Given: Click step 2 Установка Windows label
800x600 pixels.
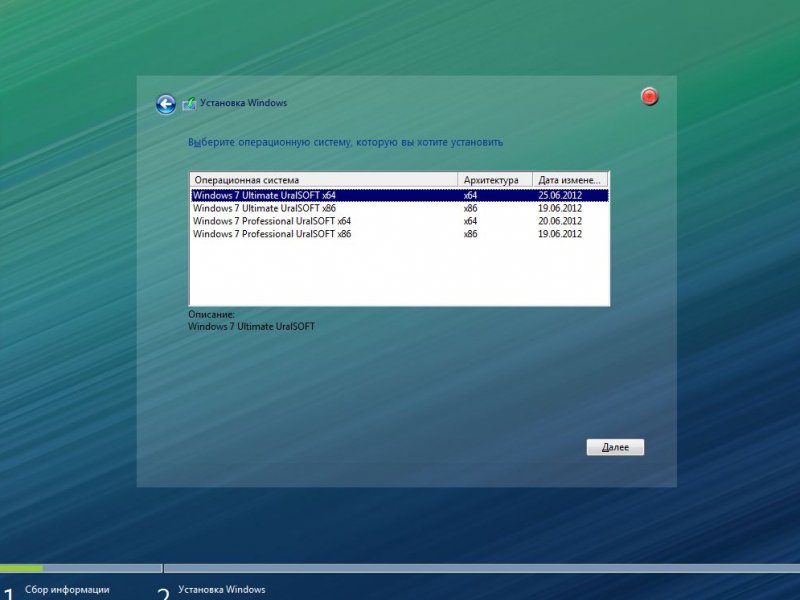Looking at the screenshot, I should [222, 590].
